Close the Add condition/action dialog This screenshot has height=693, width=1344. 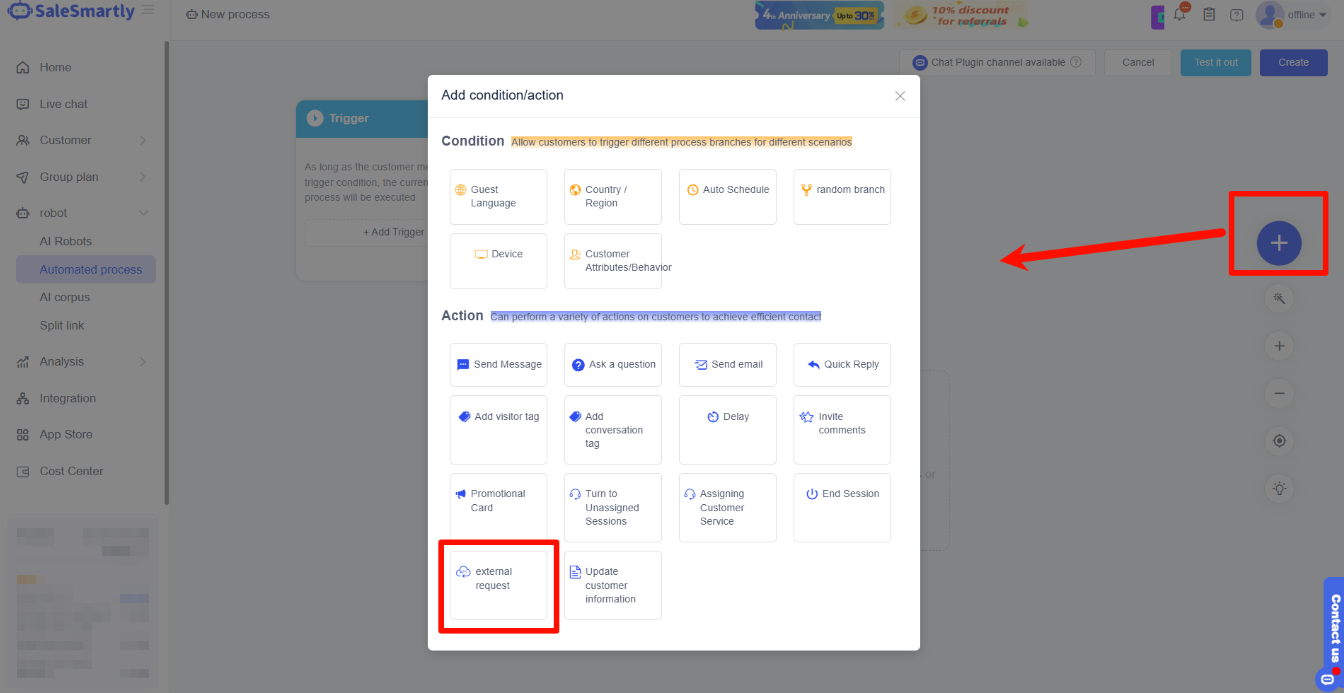click(899, 95)
